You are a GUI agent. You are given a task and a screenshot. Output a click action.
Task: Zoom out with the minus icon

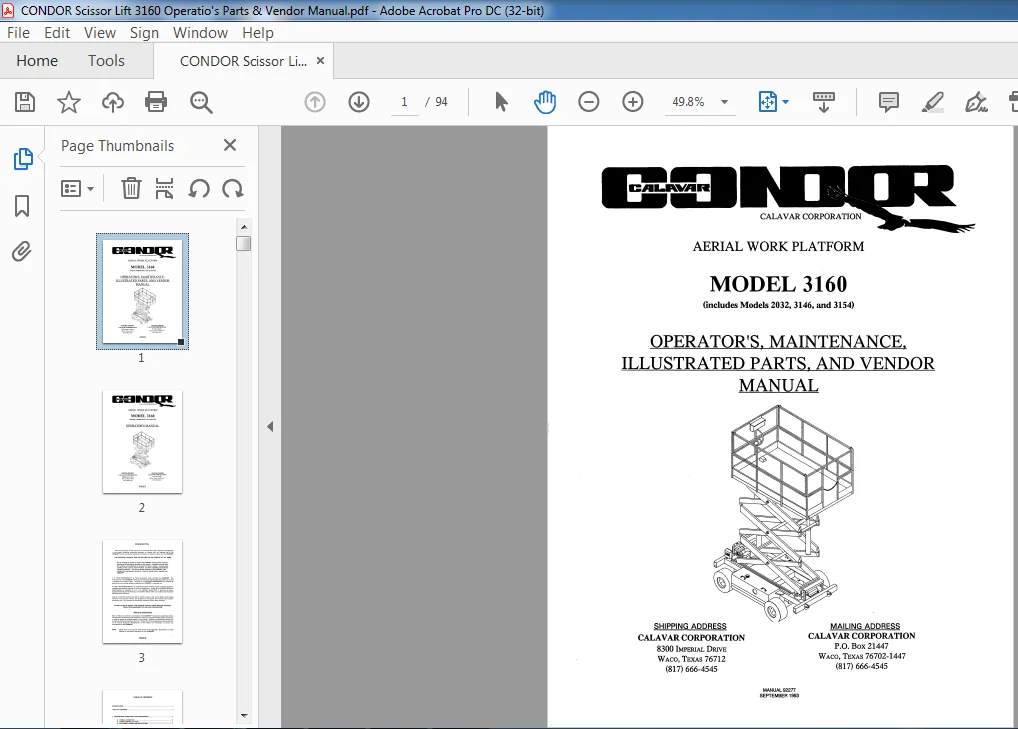pos(589,102)
